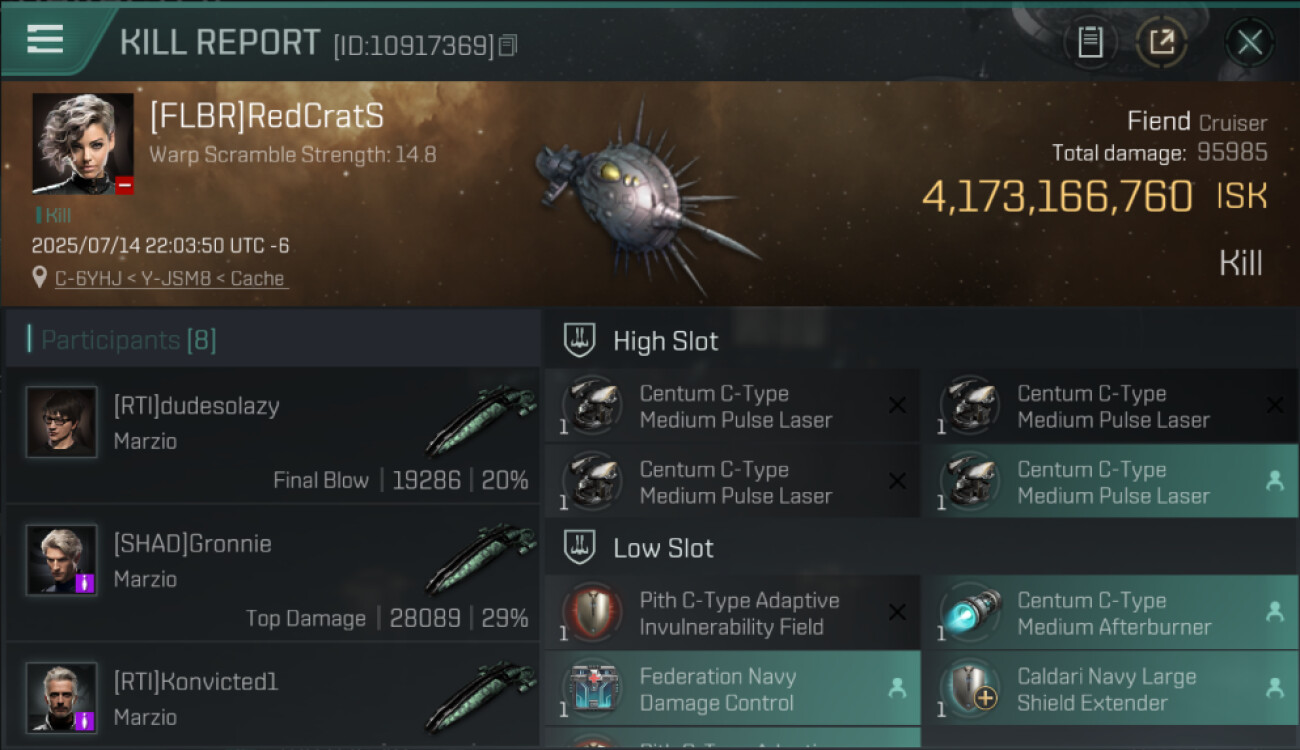Copy the kill report ID
The image size is (1300, 750).
pos(508,45)
